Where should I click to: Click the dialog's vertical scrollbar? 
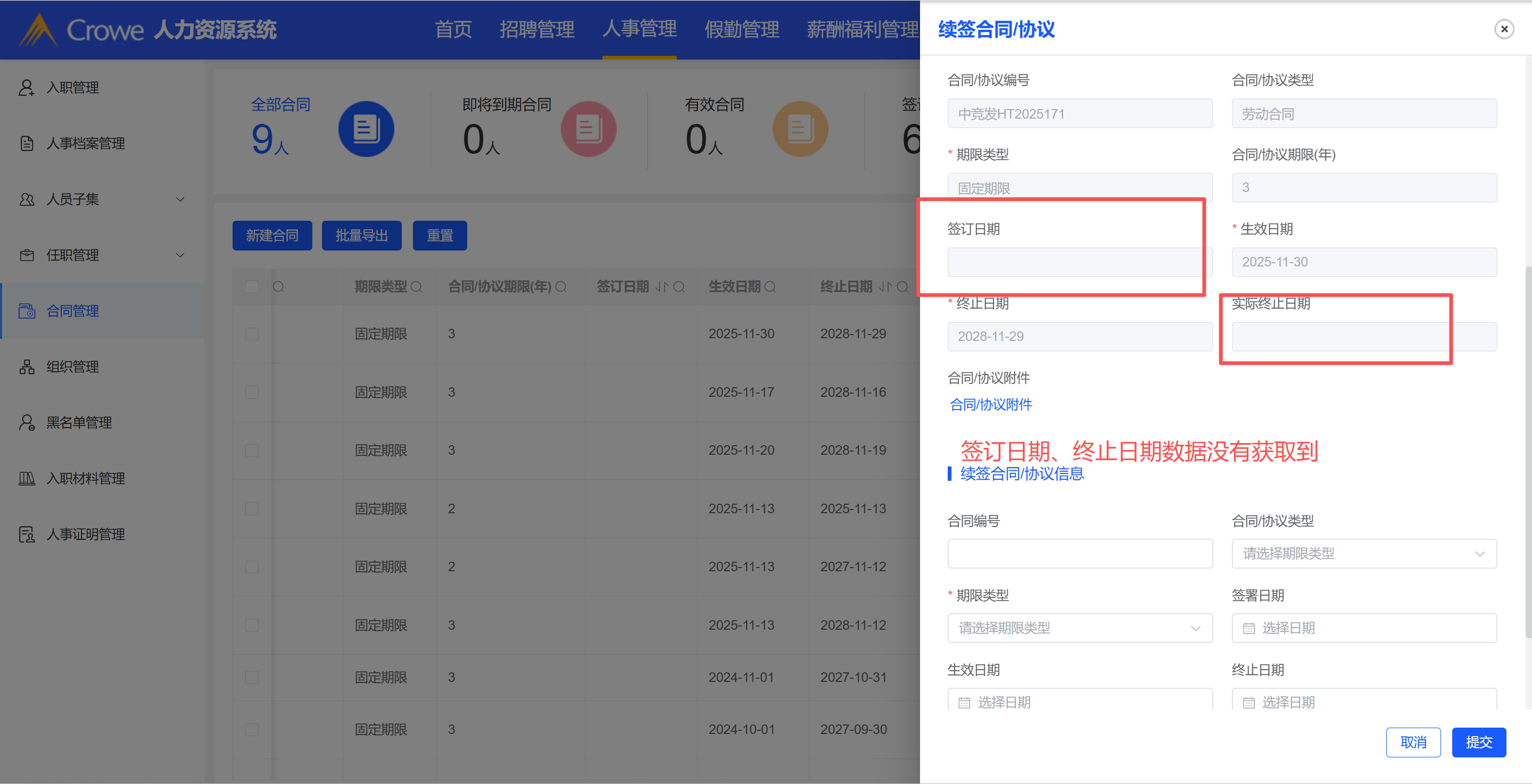(1527, 452)
